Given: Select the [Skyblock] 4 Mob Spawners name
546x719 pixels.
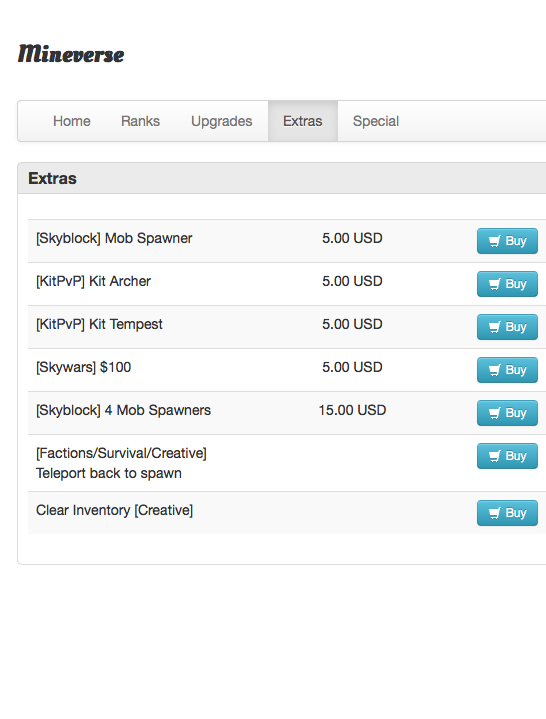Looking at the screenshot, I should 123,410.
